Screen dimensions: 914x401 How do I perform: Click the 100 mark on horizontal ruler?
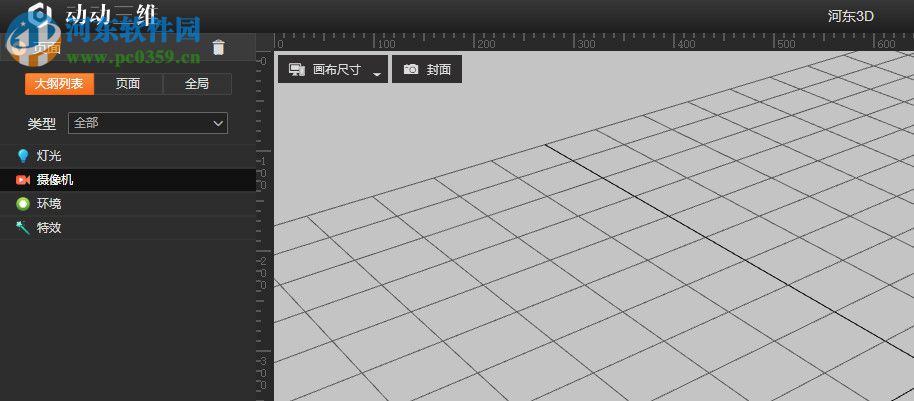pyautogui.click(x=386, y=44)
